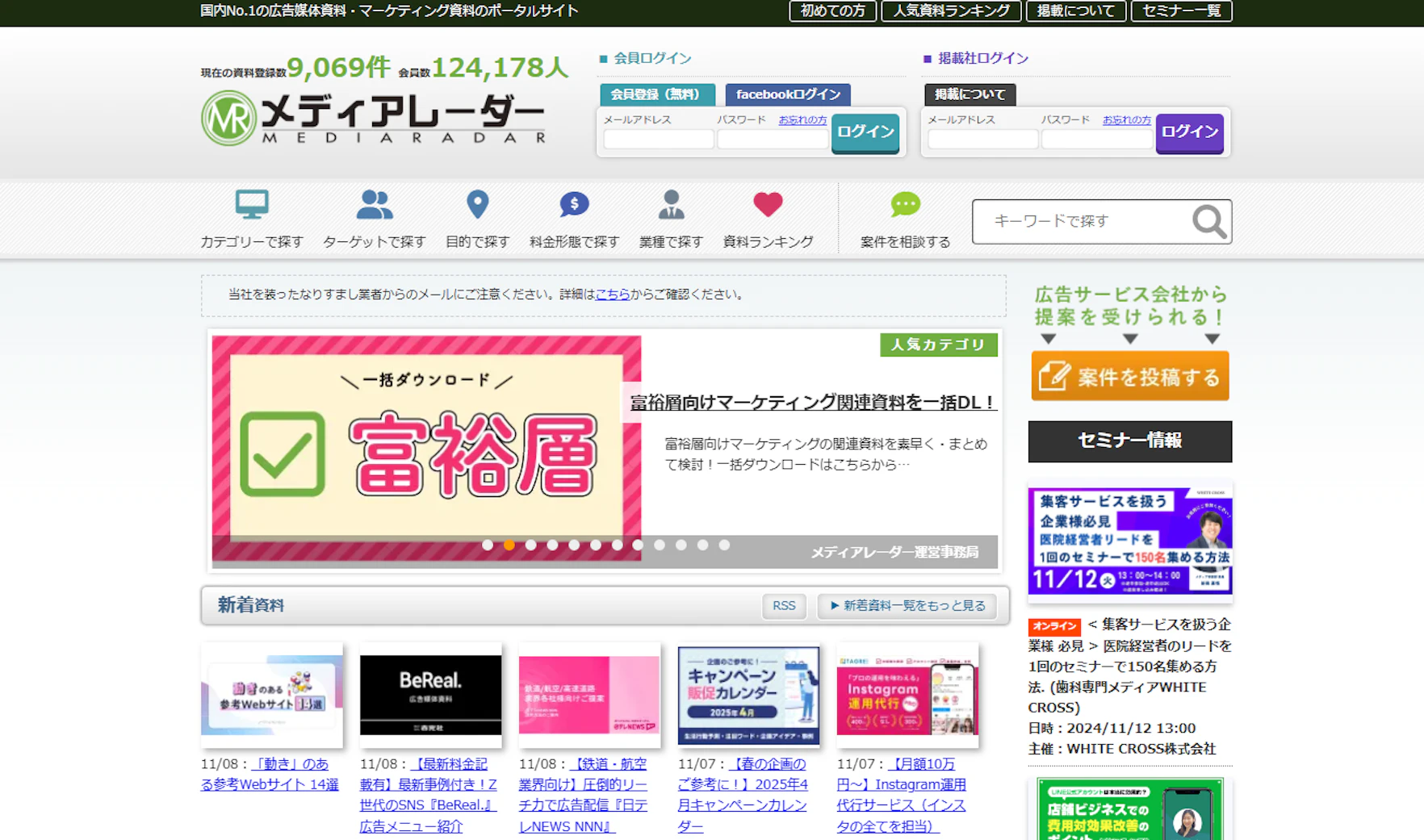Select the last white carousel dot
This screenshot has width=1424, height=840.
pos(725,545)
